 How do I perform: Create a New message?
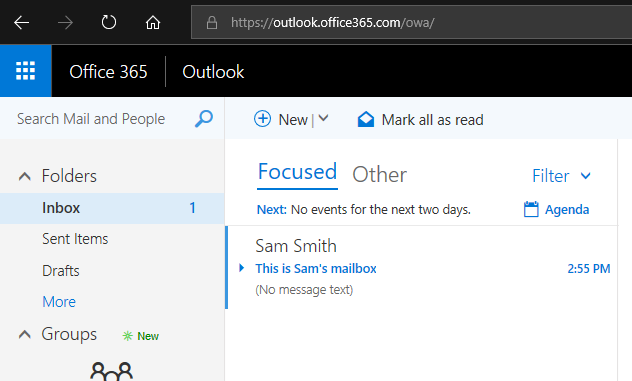[293, 120]
